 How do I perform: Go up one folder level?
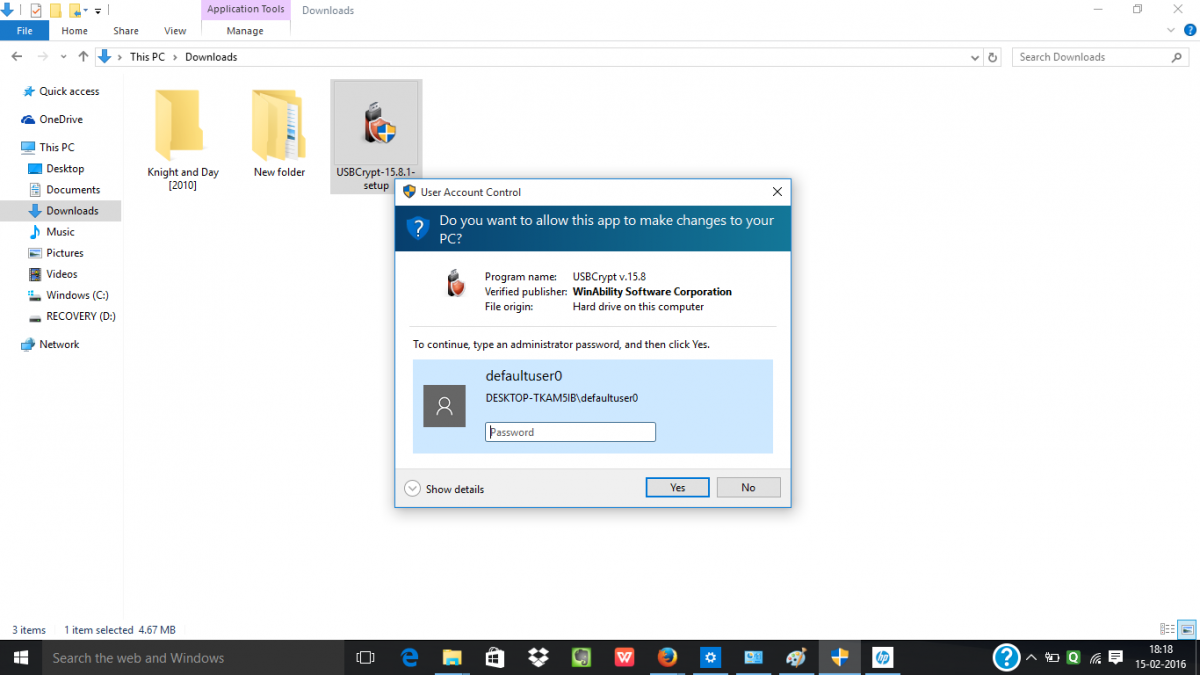coord(83,57)
